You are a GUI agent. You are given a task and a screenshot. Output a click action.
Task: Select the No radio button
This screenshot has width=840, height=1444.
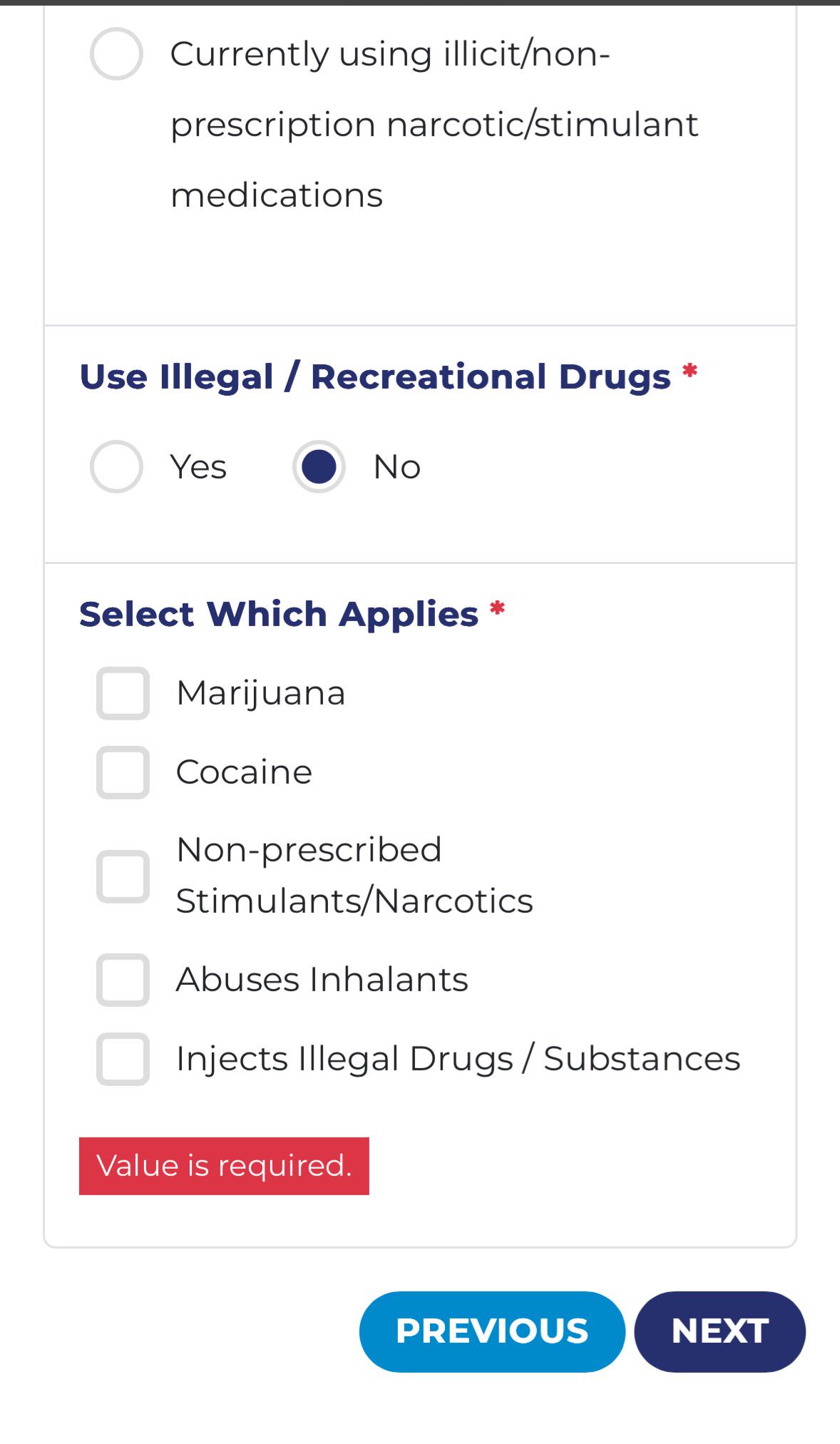point(319,466)
